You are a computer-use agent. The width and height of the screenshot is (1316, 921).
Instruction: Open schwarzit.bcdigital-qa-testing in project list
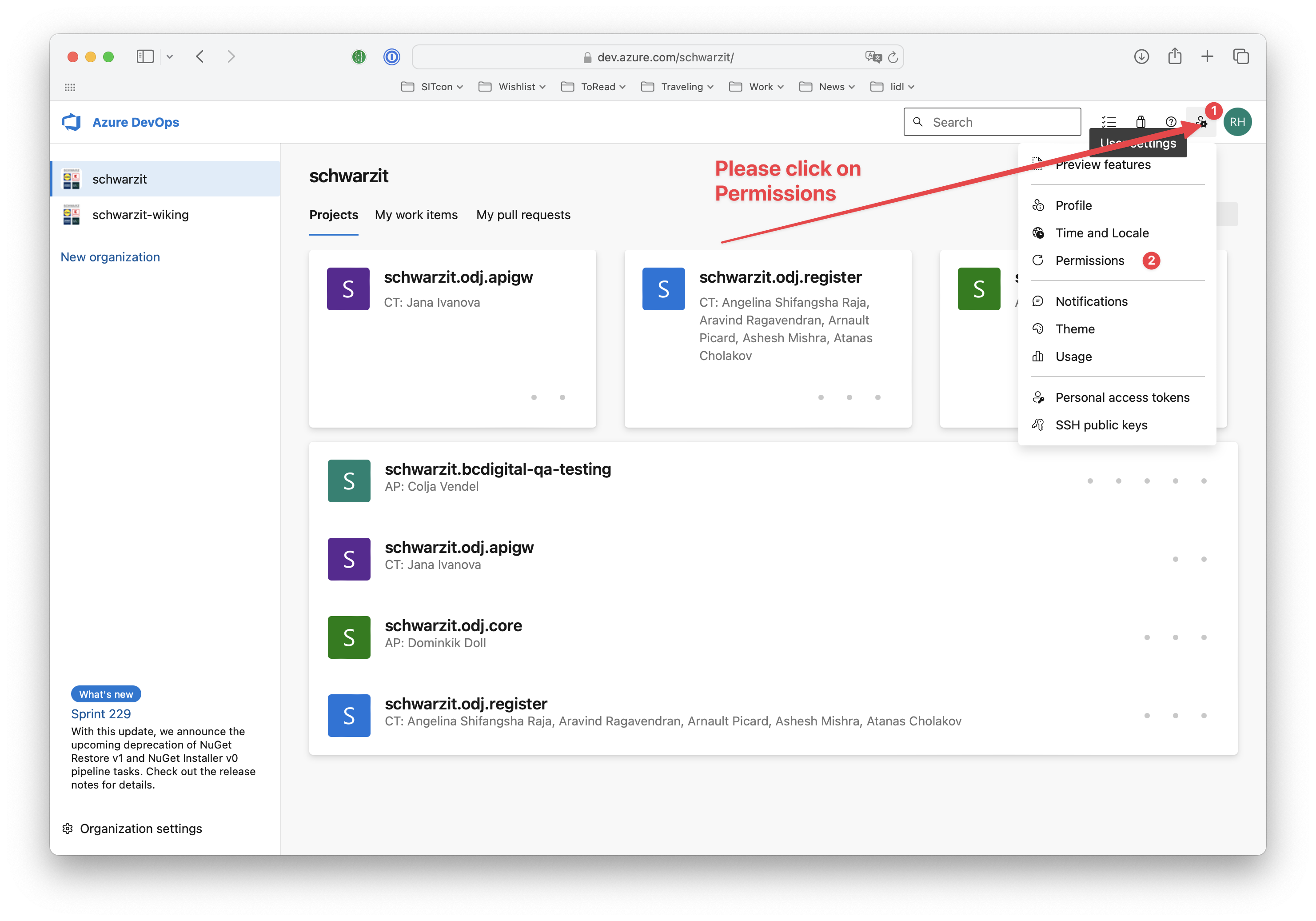tap(498, 469)
